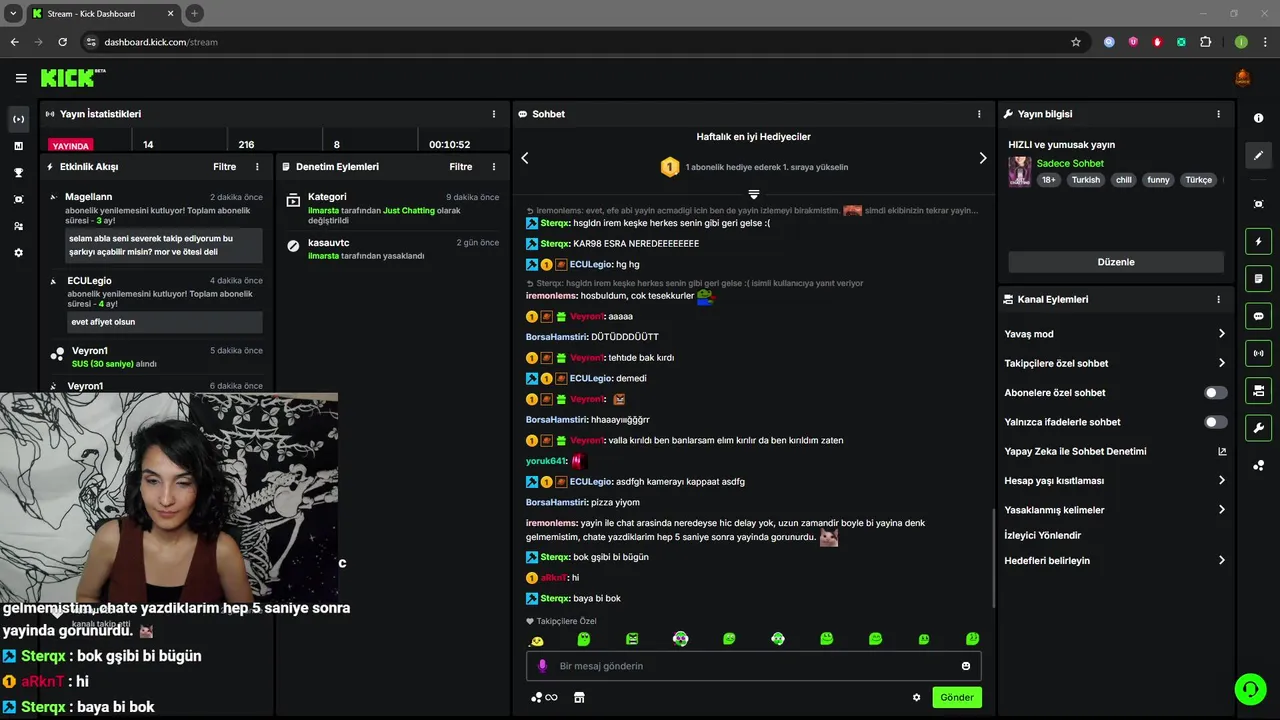The height and width of the screenshot is (720, 1280).
Task: Open the hamburger menu beside the Kick logo
Action: [21, 78]
